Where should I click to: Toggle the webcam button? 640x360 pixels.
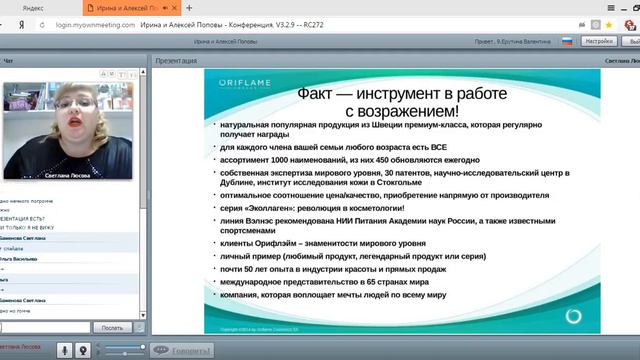coord(83,350)
